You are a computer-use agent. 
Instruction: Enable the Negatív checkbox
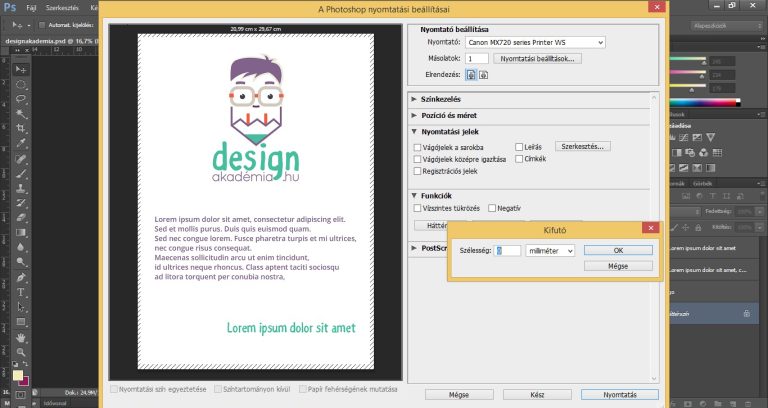492,208
